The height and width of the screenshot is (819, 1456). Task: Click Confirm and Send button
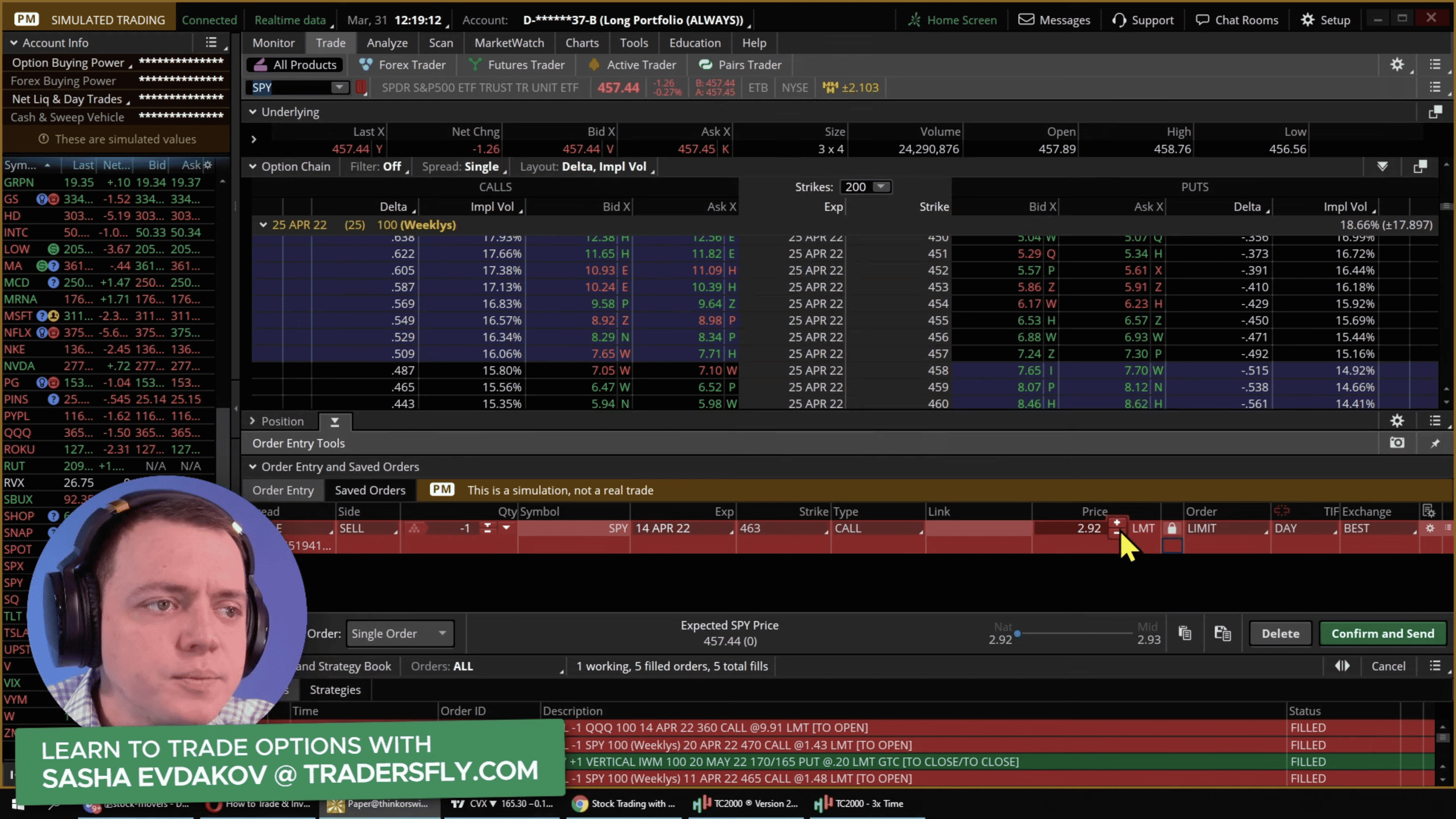click(1383, 633)
